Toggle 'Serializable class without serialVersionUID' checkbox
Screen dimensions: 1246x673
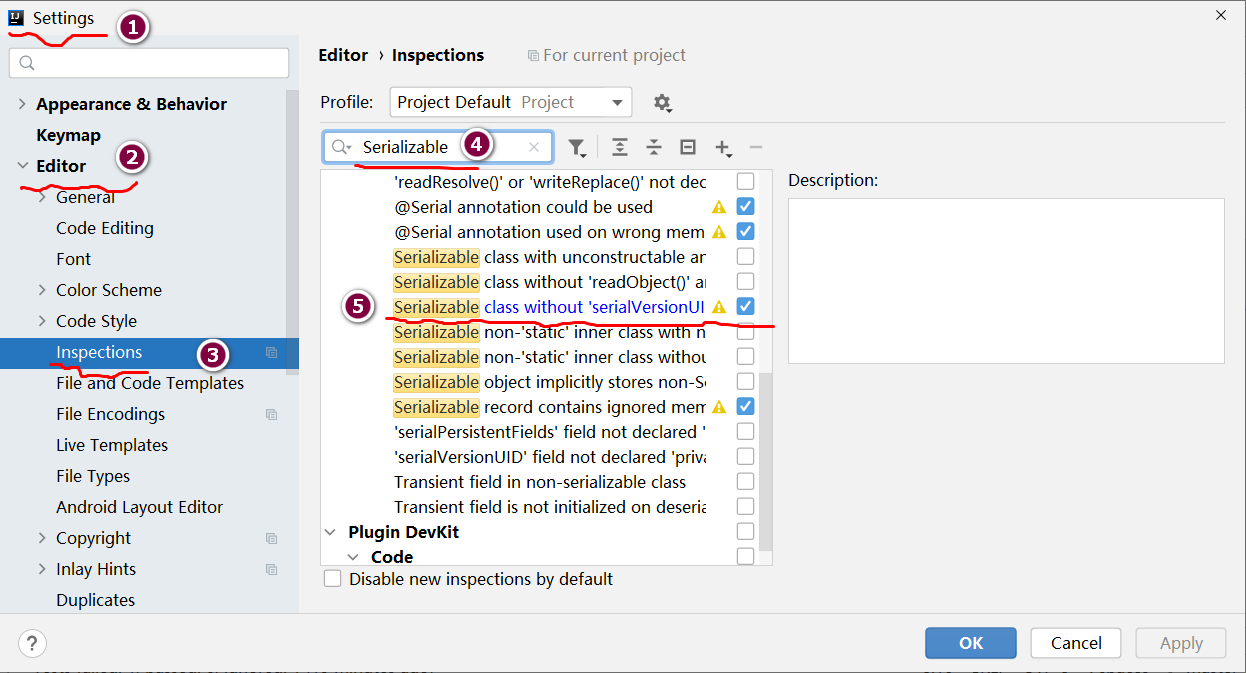tap(745, 307)
